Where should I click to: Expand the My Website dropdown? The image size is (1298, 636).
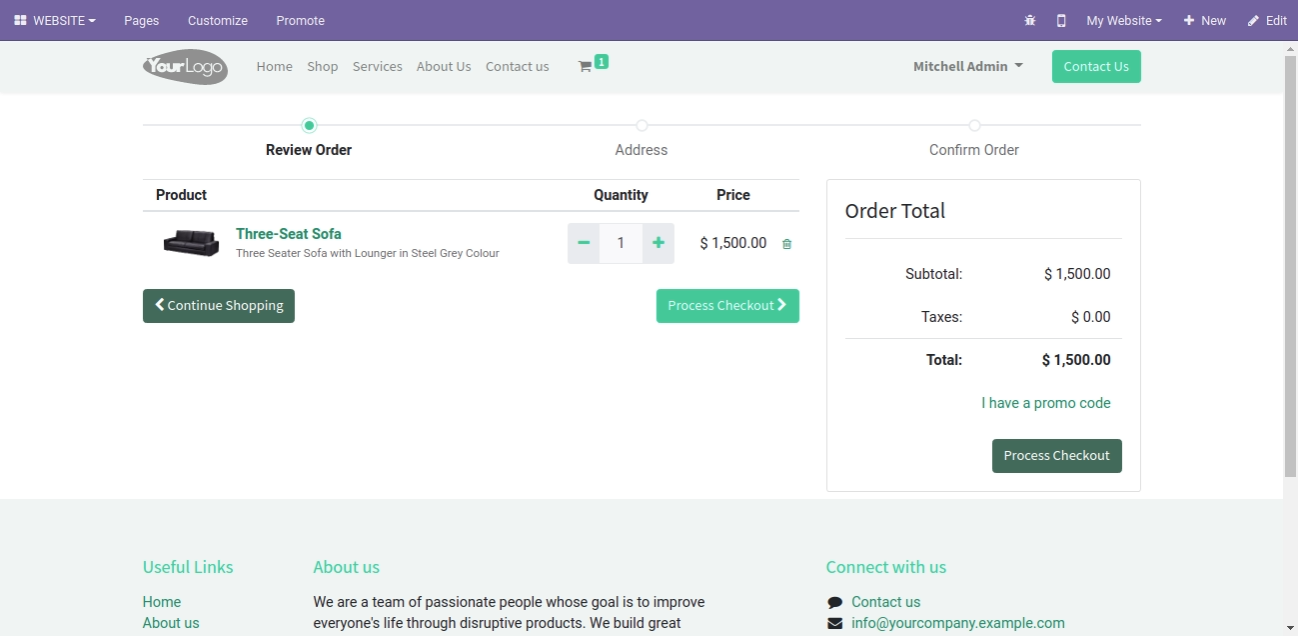click(1124, 20)
